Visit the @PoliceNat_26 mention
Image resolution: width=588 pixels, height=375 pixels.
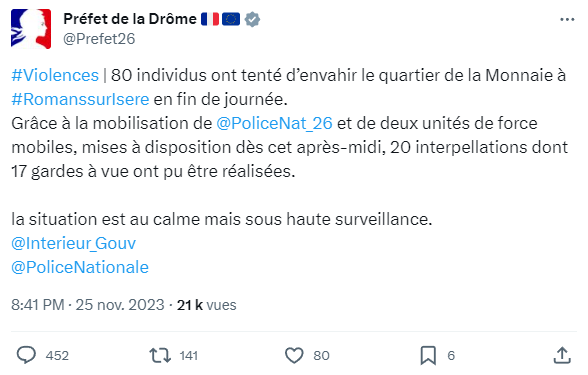tap(274, 123)
